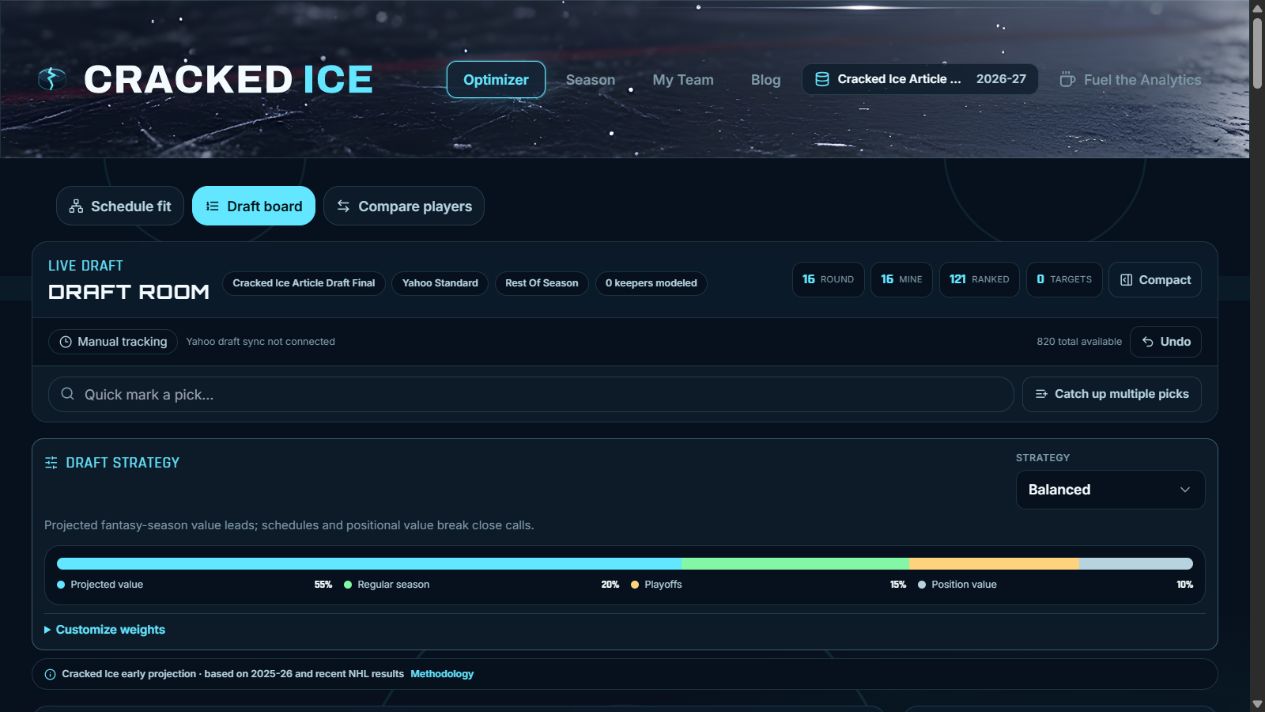The width and height of the screenshot is (1265, 712).
Task: Click the 0 TARGETS stat box
Action: pos(1064,280)
